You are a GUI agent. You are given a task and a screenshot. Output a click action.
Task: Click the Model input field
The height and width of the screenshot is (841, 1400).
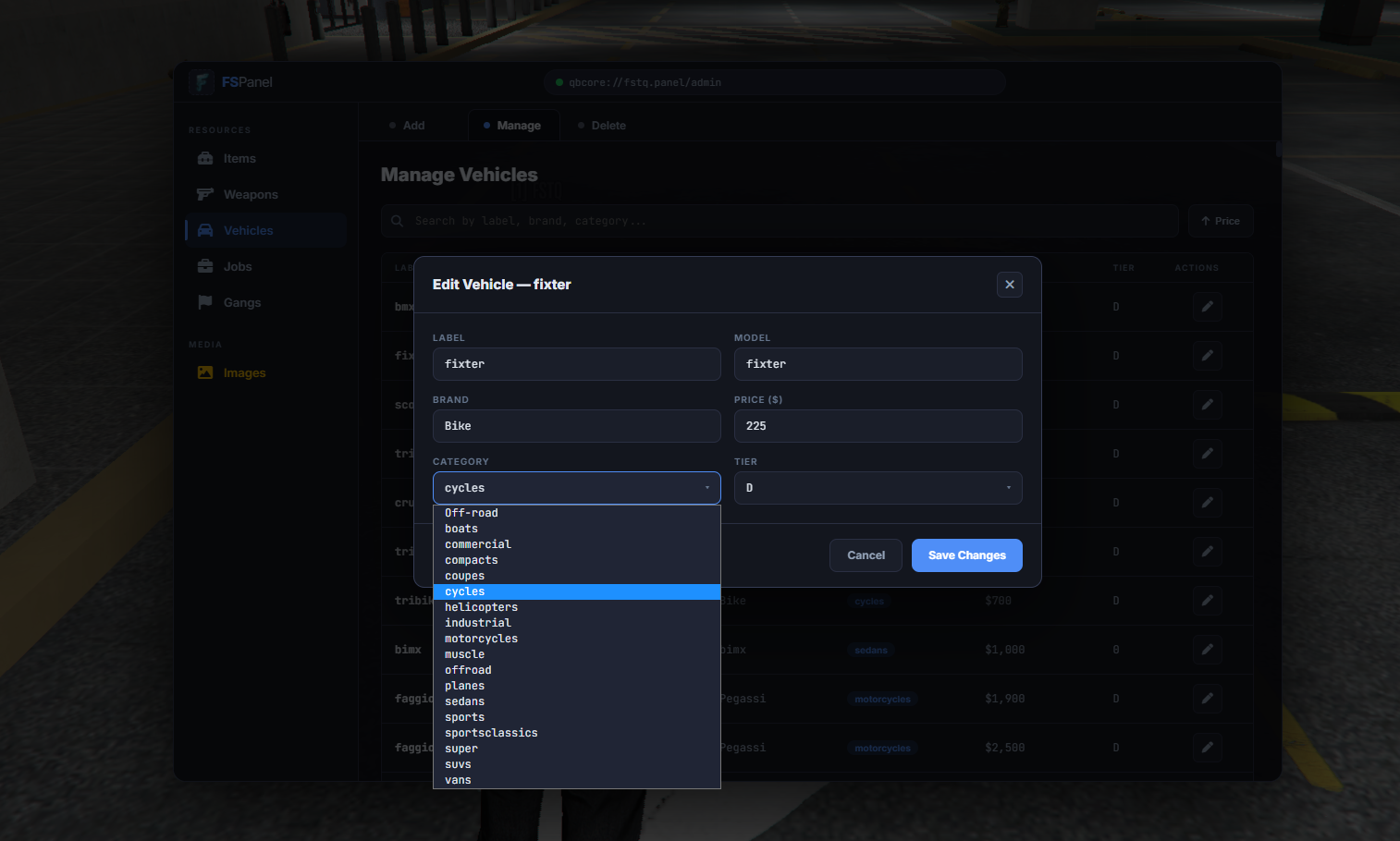click(878, 364)
